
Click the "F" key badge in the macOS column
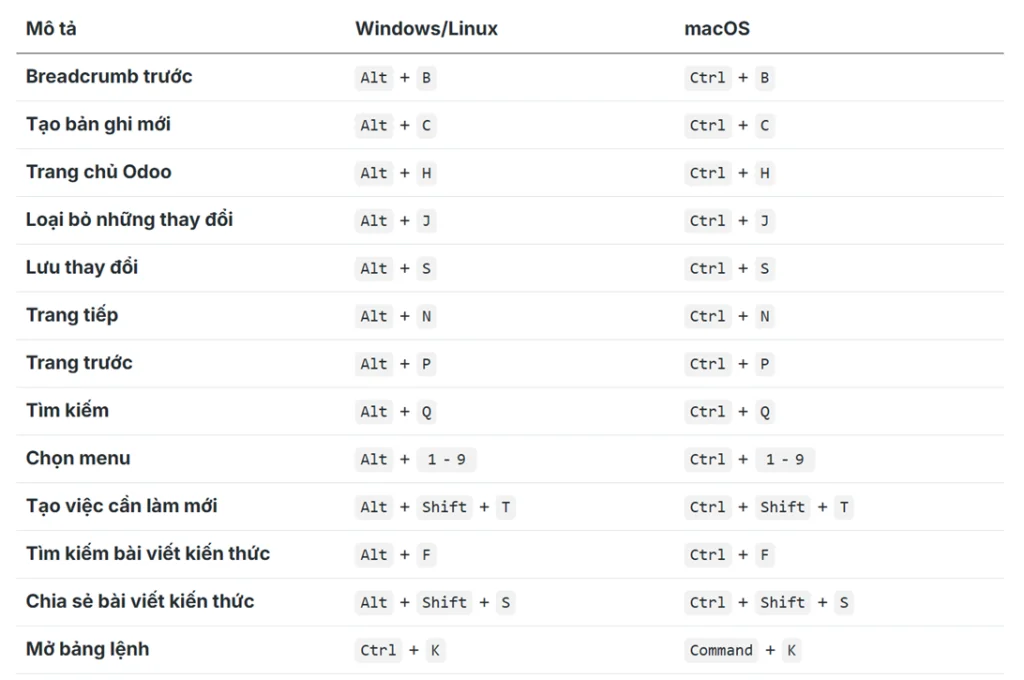[x=764, y=555]
